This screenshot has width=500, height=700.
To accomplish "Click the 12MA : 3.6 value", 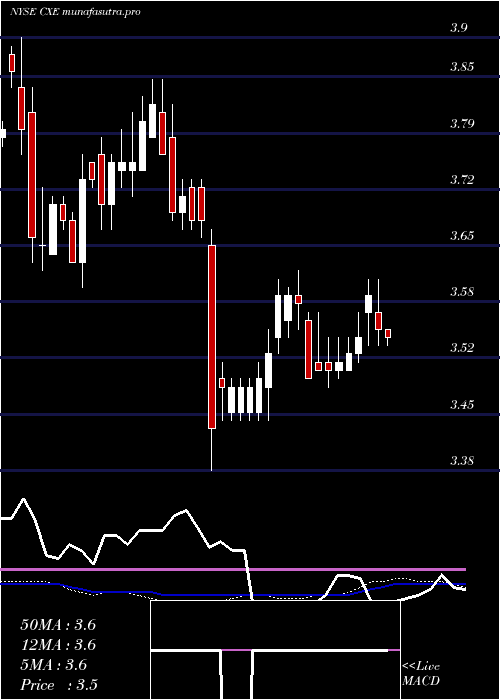I will 58,645.
